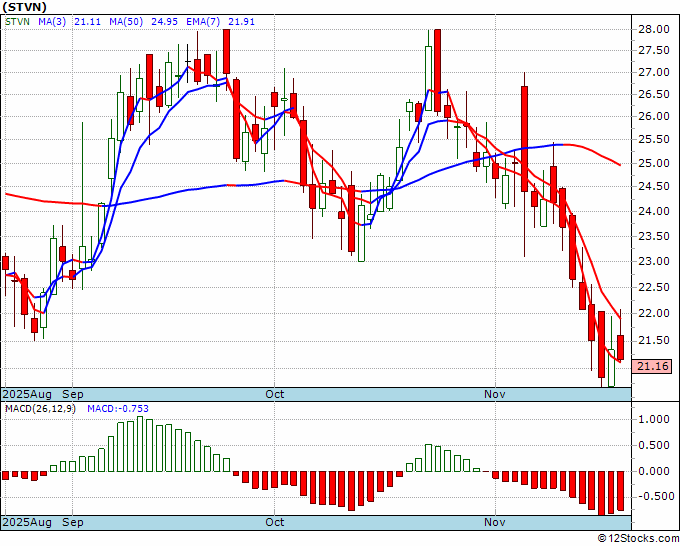Click the 22.50 price axis label
Screen dimensions: 680x546
click(654, 287)
